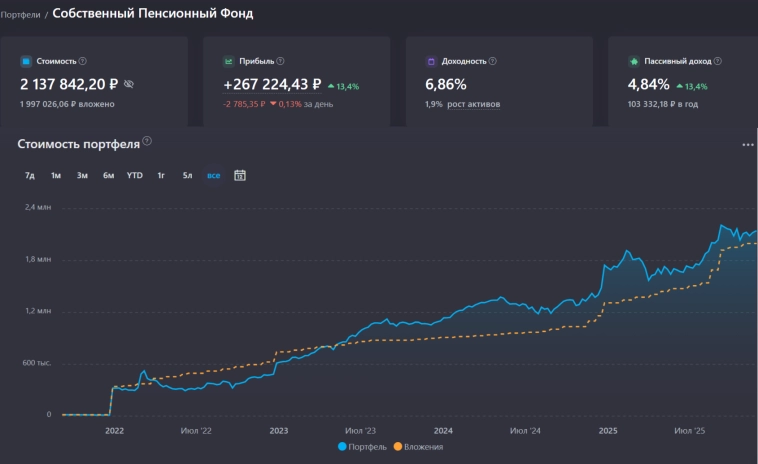The height and width of the screenshot is (464, 758).
Task: Click help icon next to Пассивный доход
Action: pos(718,61)
